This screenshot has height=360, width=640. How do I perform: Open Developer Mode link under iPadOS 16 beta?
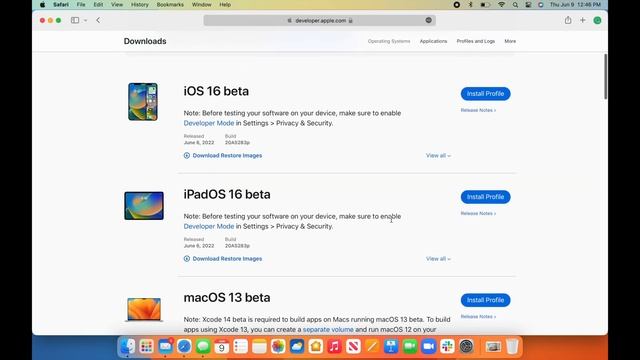pos(209,226)
